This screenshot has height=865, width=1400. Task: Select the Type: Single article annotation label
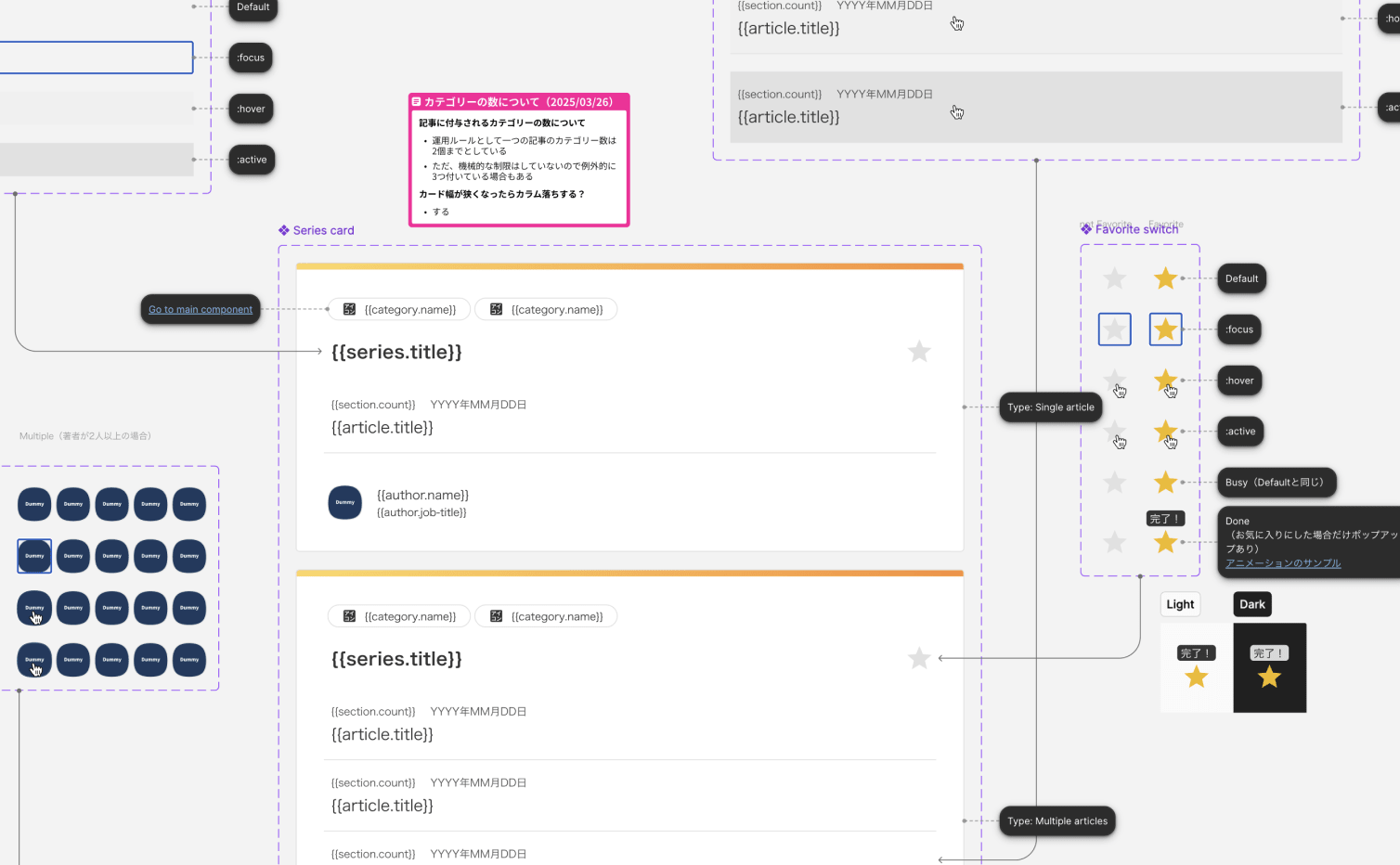[1050, 407]
